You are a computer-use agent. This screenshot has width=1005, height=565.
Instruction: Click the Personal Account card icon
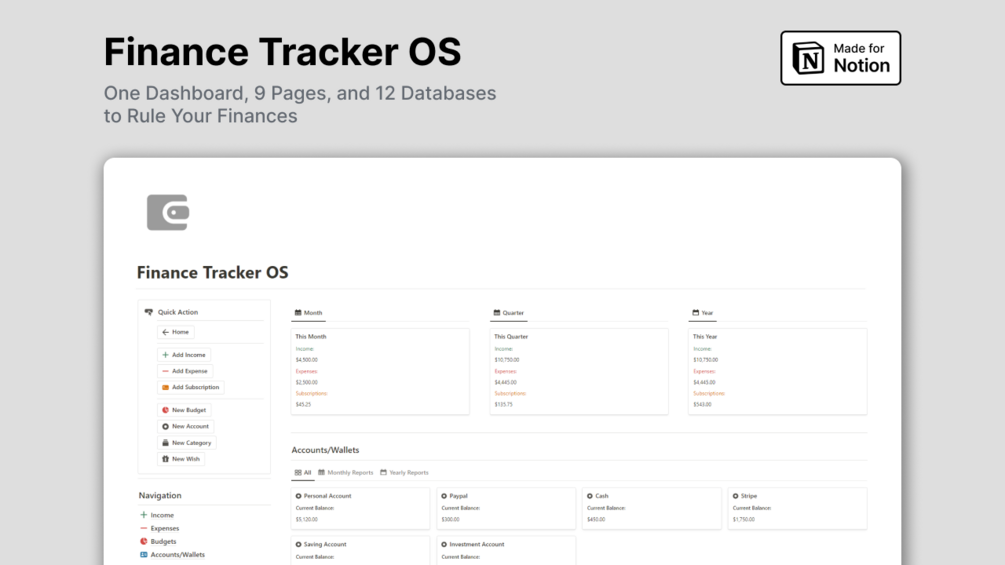click(x=298, y=496)
